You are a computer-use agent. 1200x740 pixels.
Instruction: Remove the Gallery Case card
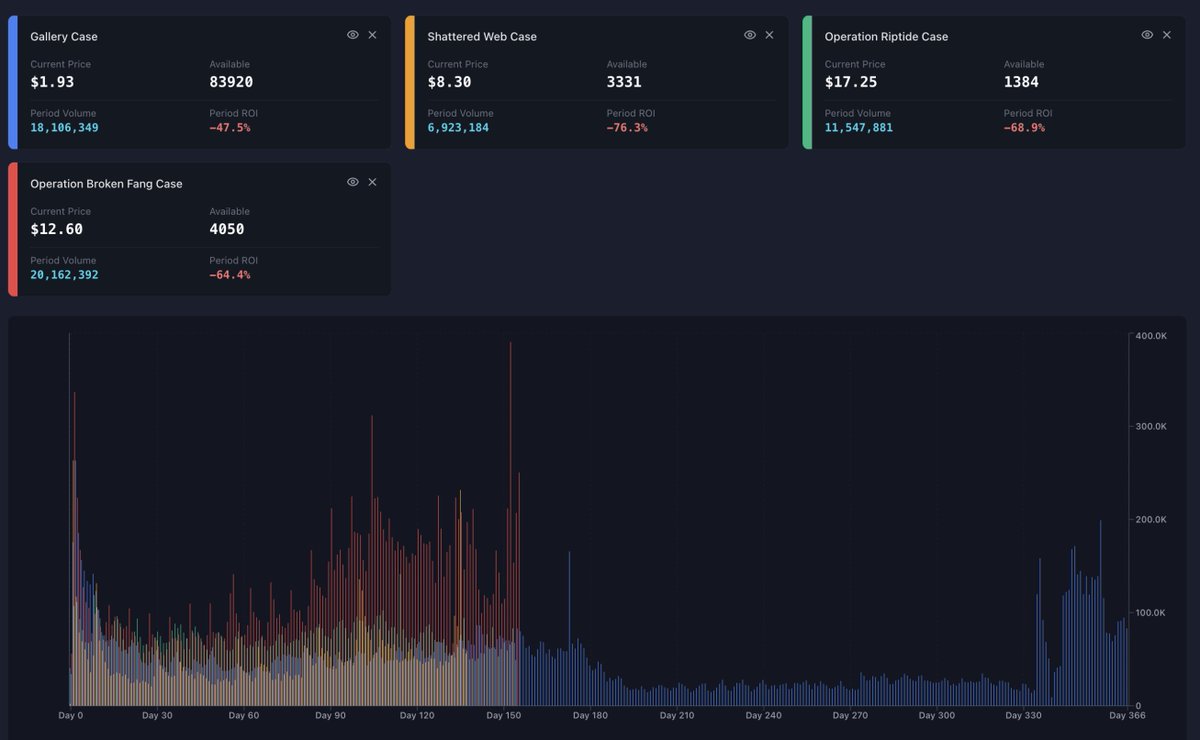pyautogui.click(x=373, y=35)
